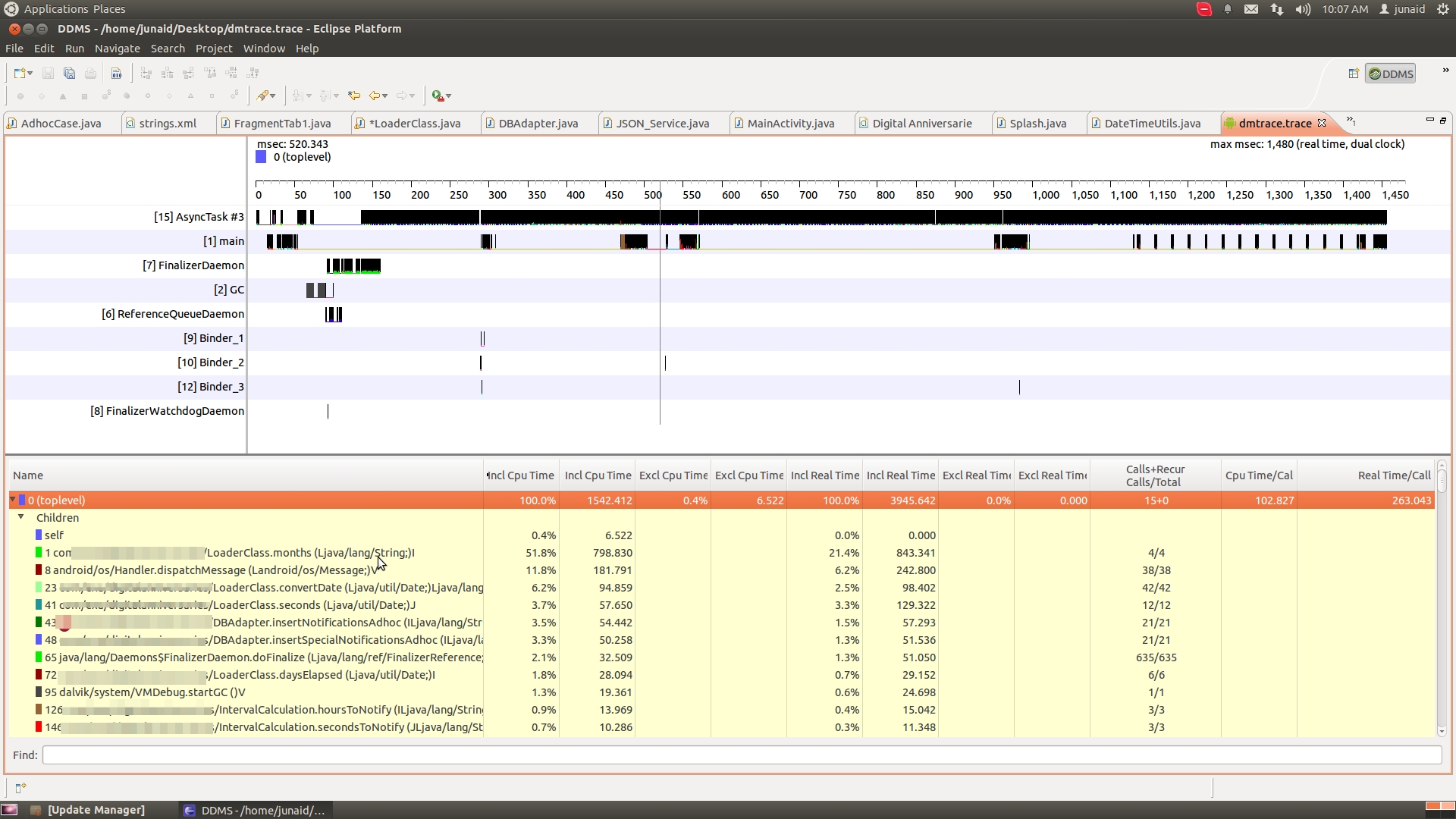
Task: Click the fast view icon in status bar
Action: click(x=20, y=788)
